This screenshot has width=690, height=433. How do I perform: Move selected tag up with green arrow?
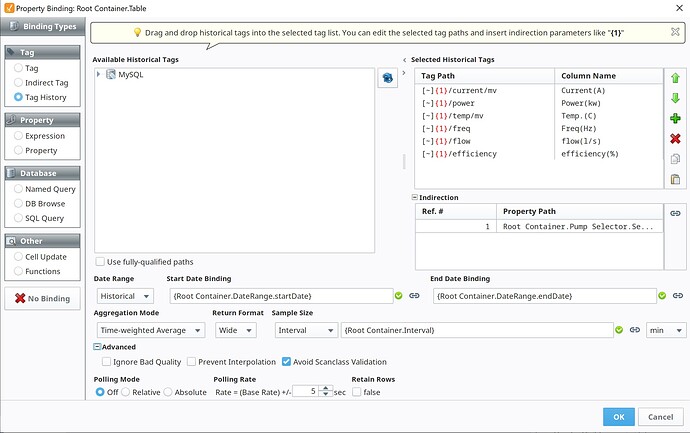pos(675,78)
